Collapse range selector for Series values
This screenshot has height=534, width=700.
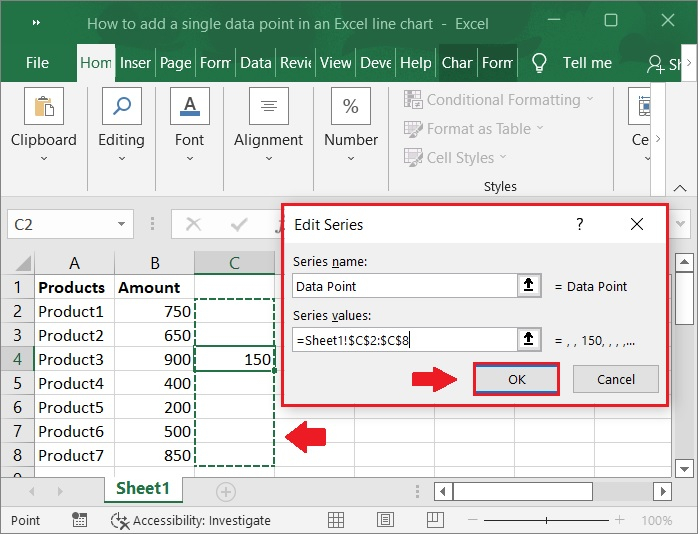tap(529, 340)
